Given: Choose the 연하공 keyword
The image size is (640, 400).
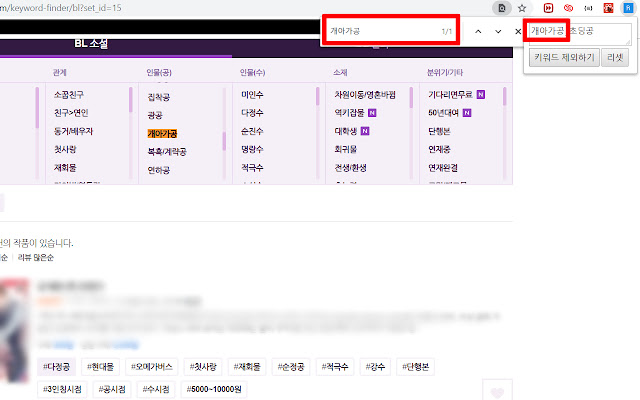Looking at the screenshot, I should pos(159,170).
